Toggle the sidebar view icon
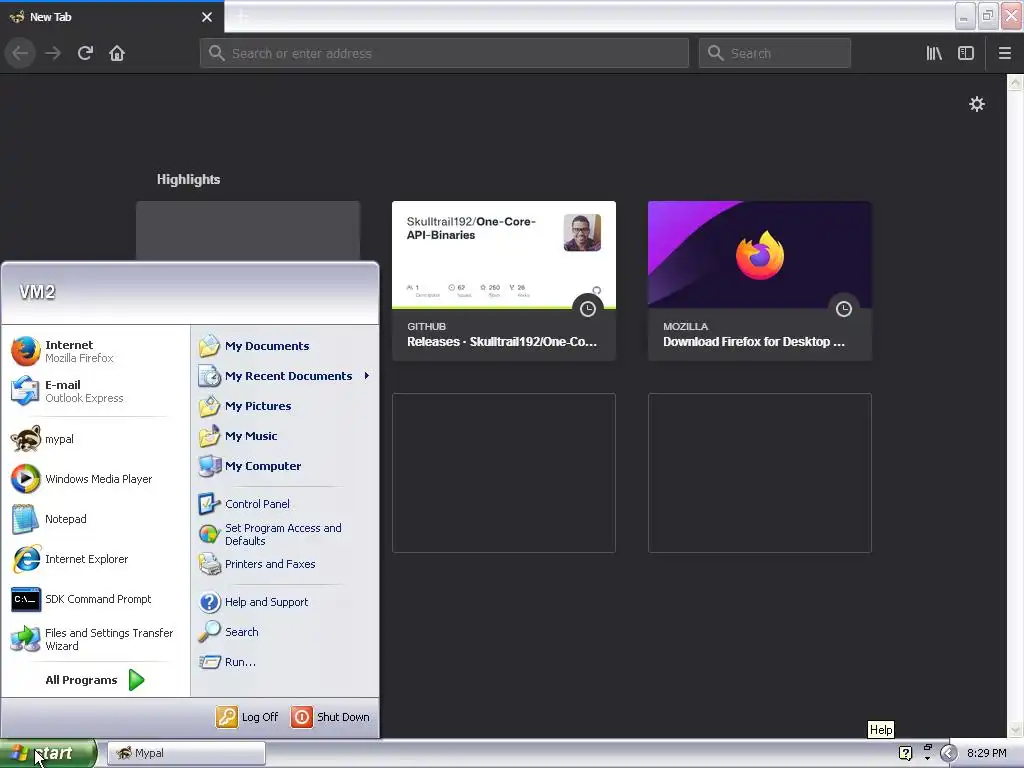 tap(966, 53)
